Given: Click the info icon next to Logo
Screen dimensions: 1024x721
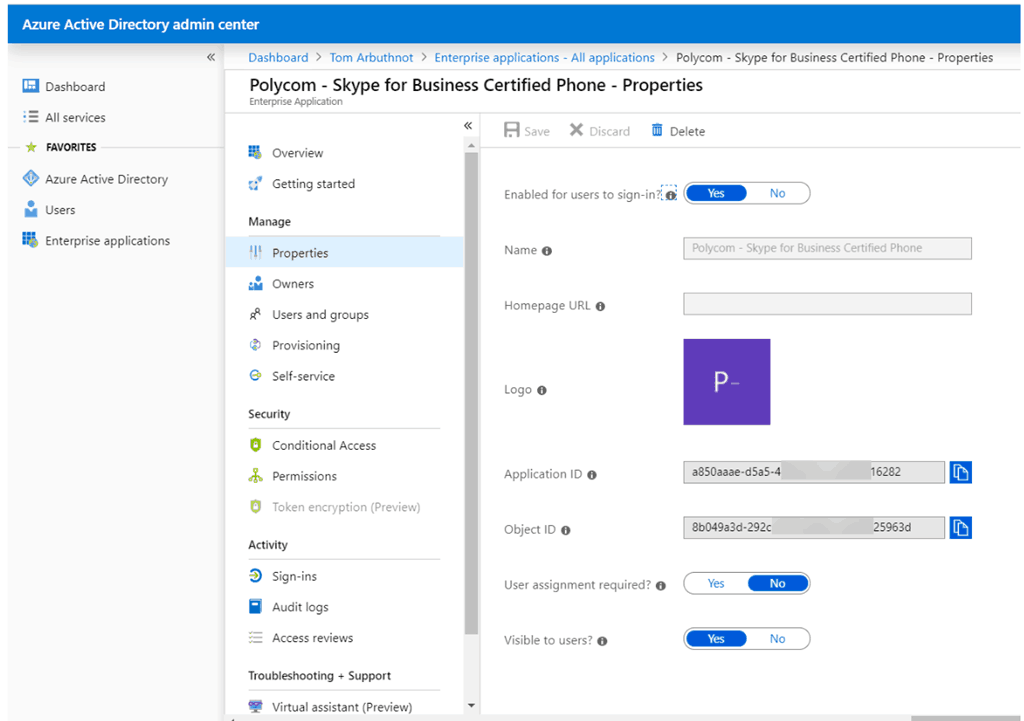Looking at the screenshot, I should pyautogui.click(x=542, y=390).
